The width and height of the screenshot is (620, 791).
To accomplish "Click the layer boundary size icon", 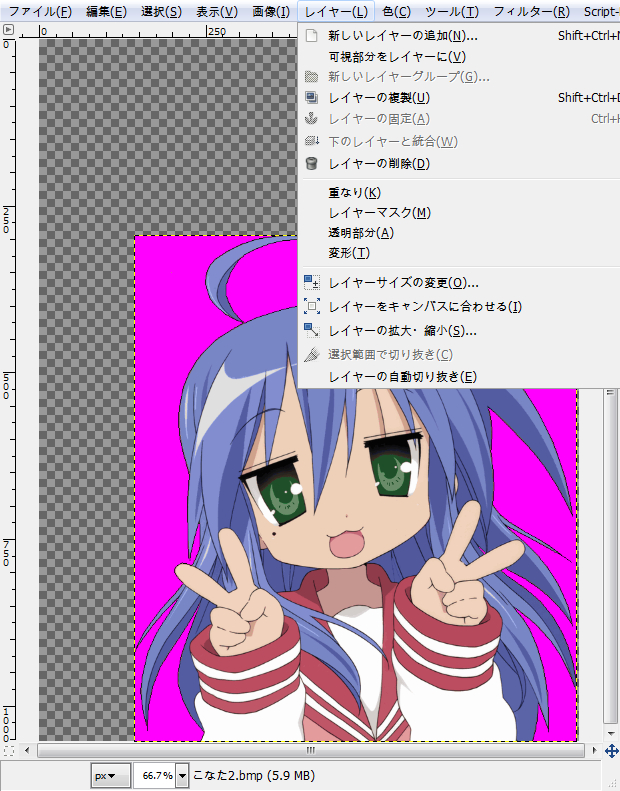I will pyautogui.click(x=312, y=282).
